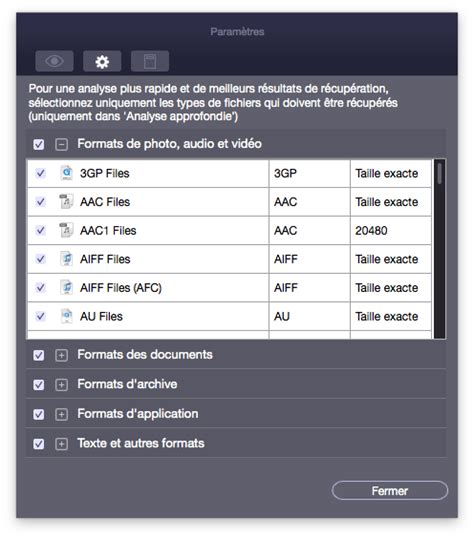Click the Fermer button
The height and width of the screenshot is (538, 474).
pyautogui.click(x=390, y=491)
